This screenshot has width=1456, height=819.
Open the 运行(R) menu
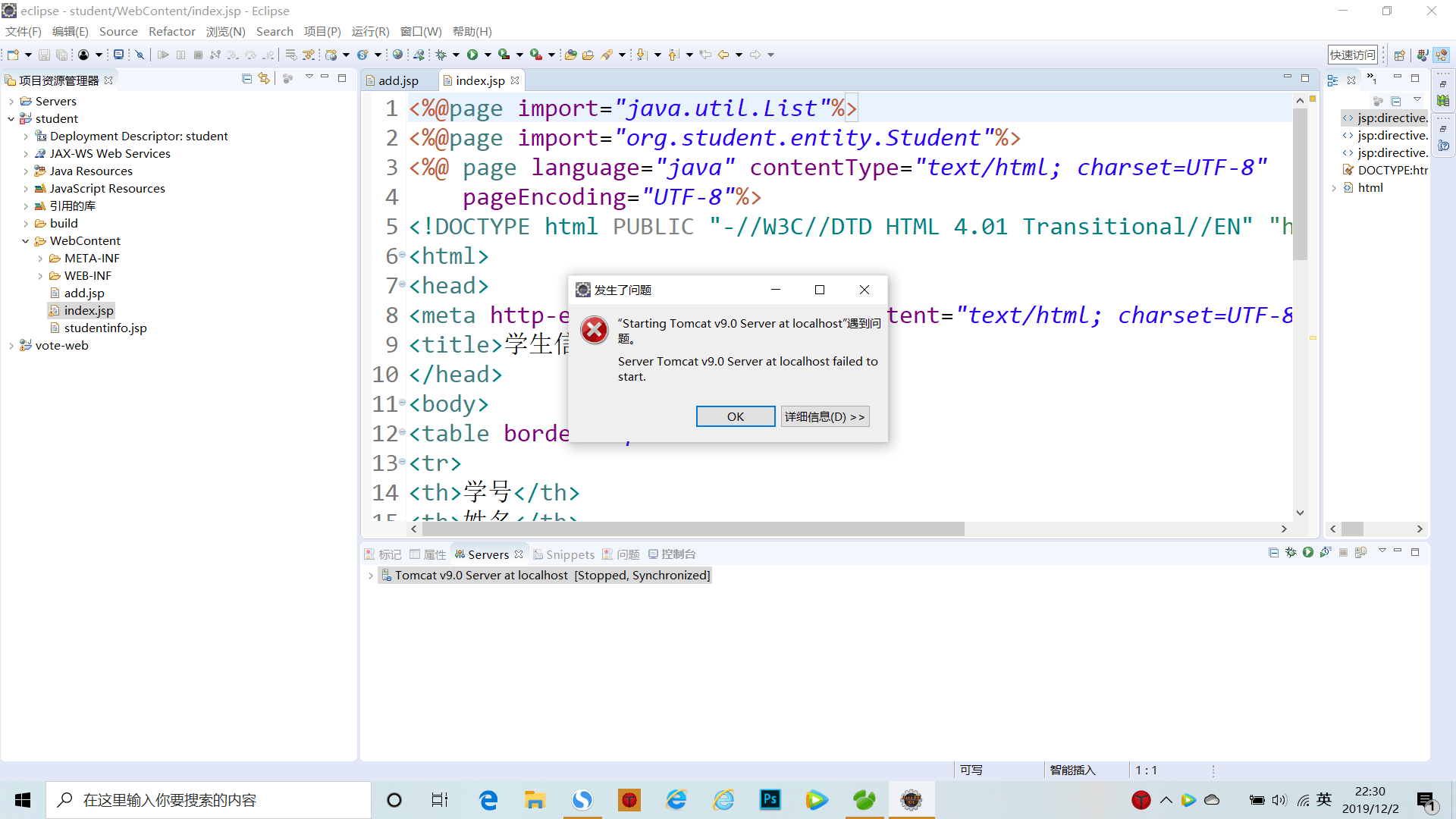[x=370, y=31]
